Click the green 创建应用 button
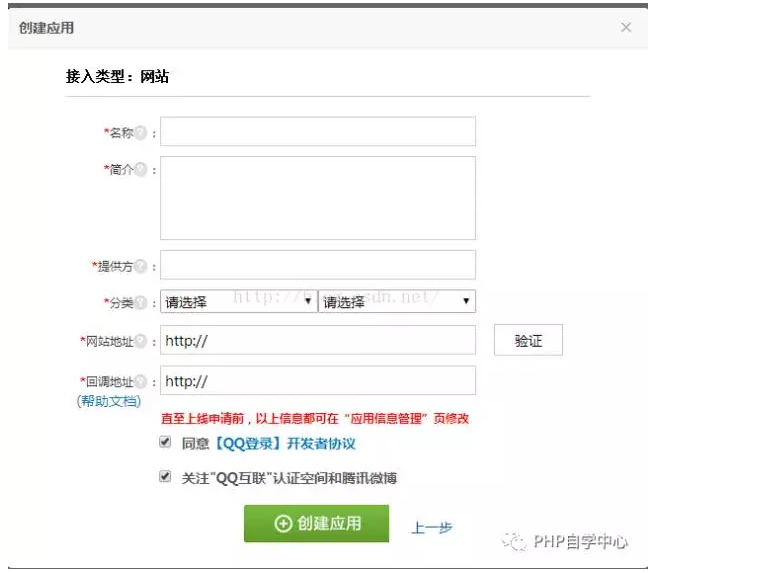The height and width of the screenshot is (573, 764). (x=317, y=524)
